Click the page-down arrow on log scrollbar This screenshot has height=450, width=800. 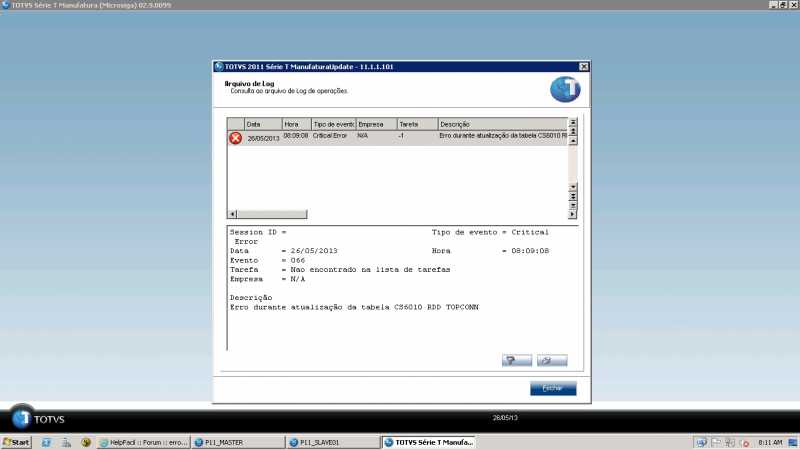pyautogui.click(x=573, y=196)
